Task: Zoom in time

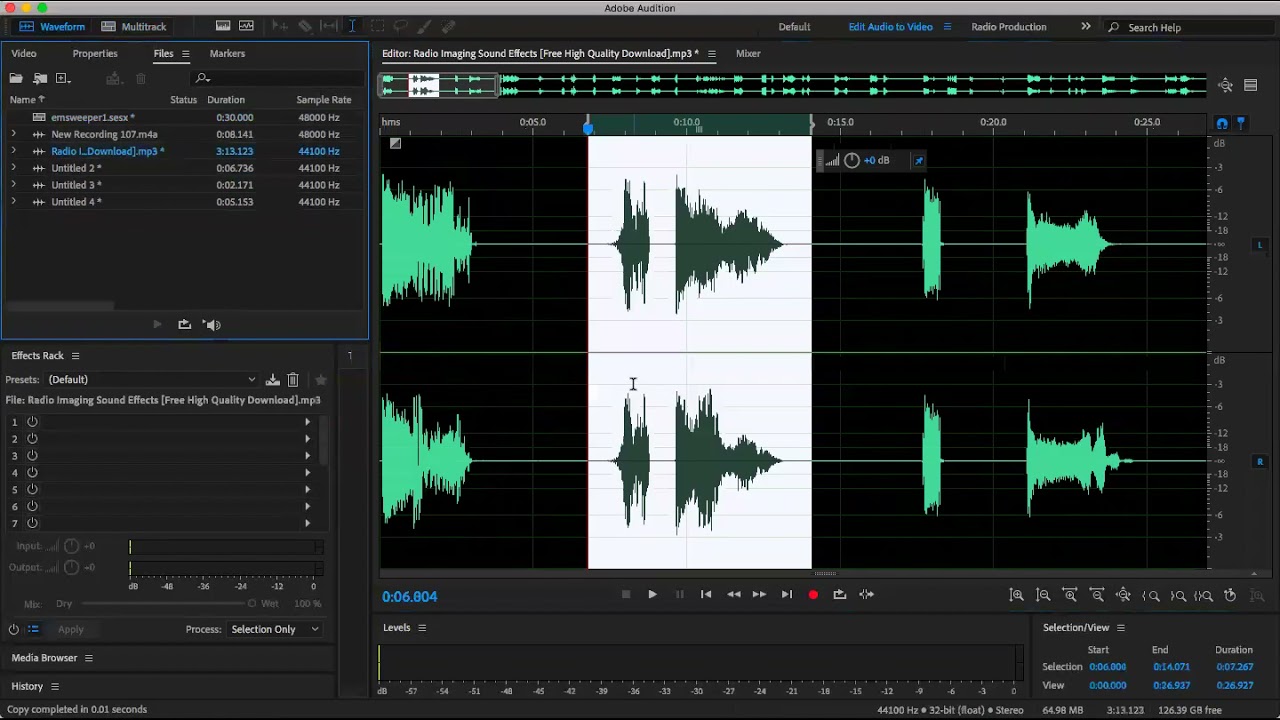Action: click(x=1070, y=595)
